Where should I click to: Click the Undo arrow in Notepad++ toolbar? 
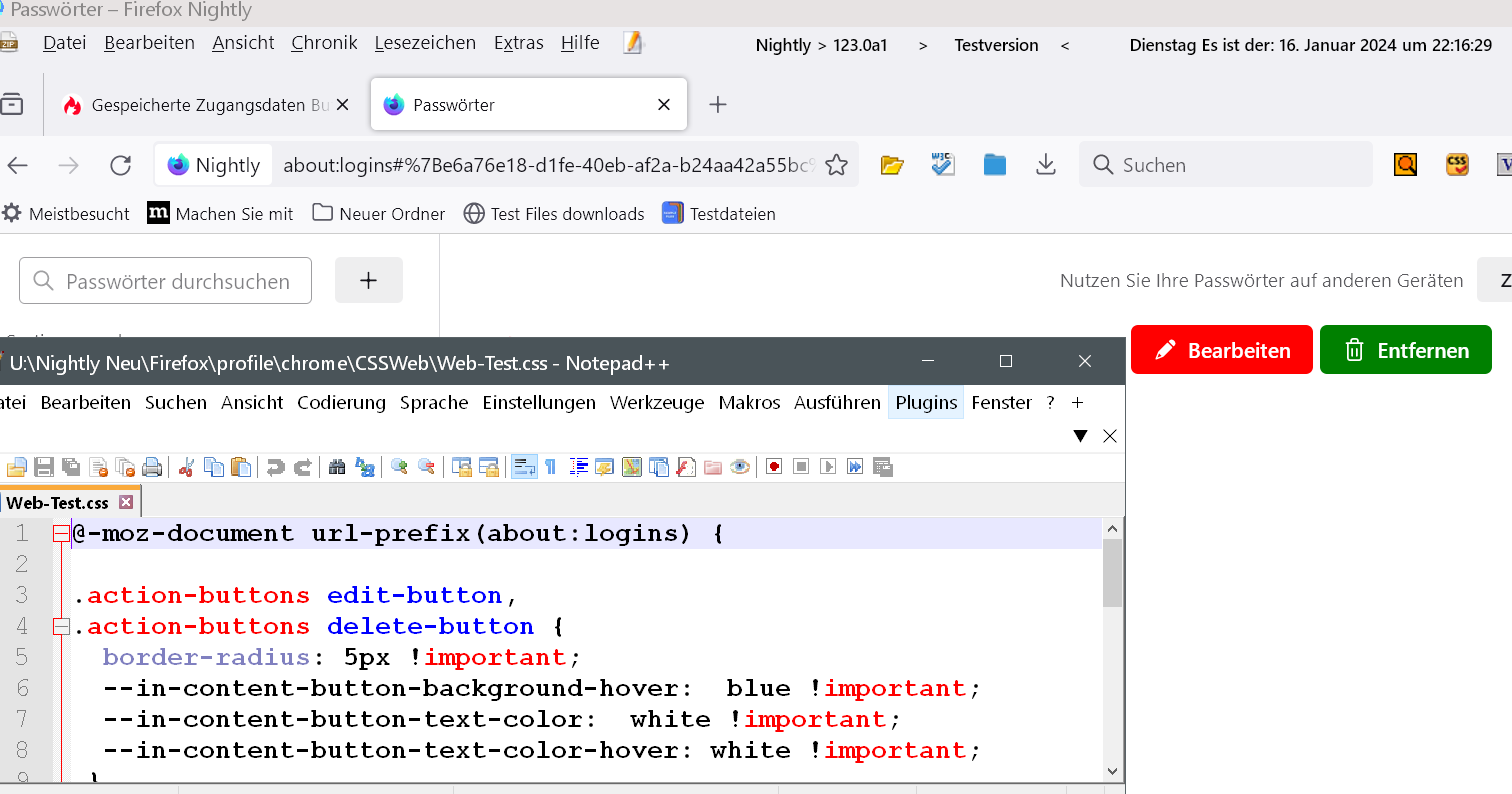275,467
